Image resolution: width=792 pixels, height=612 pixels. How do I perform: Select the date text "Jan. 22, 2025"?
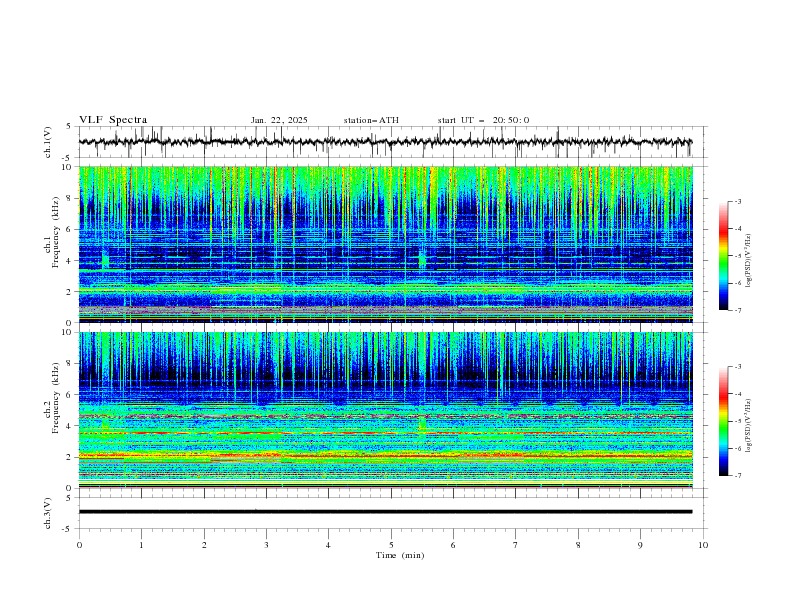click(279, 120)
